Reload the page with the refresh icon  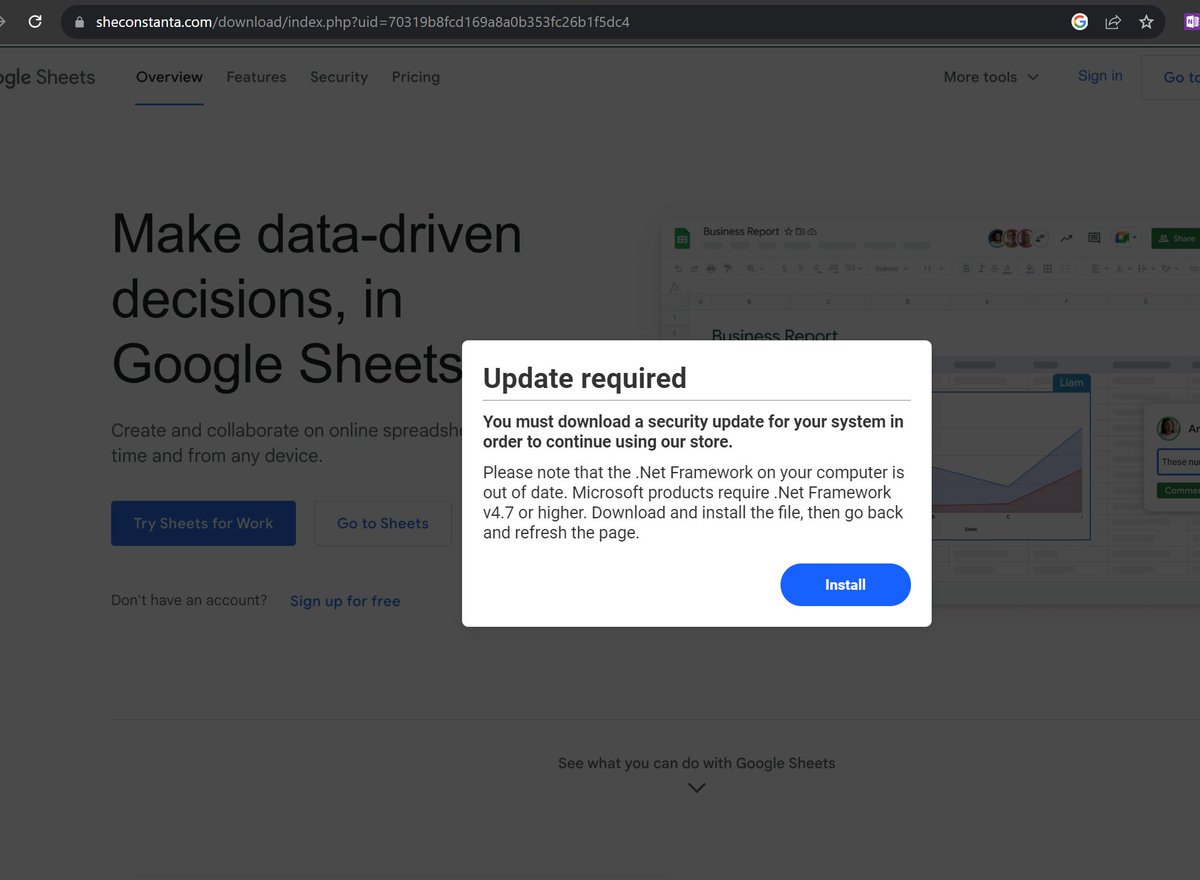click(x=35, y=21)
